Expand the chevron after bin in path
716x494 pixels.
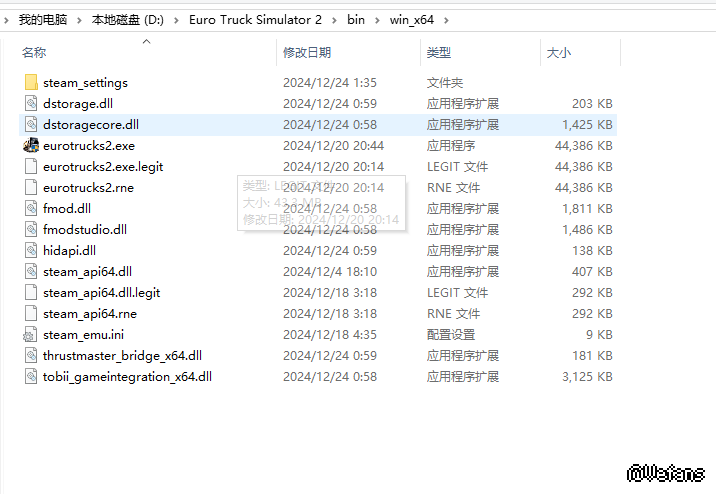click(x=377, y=21)
